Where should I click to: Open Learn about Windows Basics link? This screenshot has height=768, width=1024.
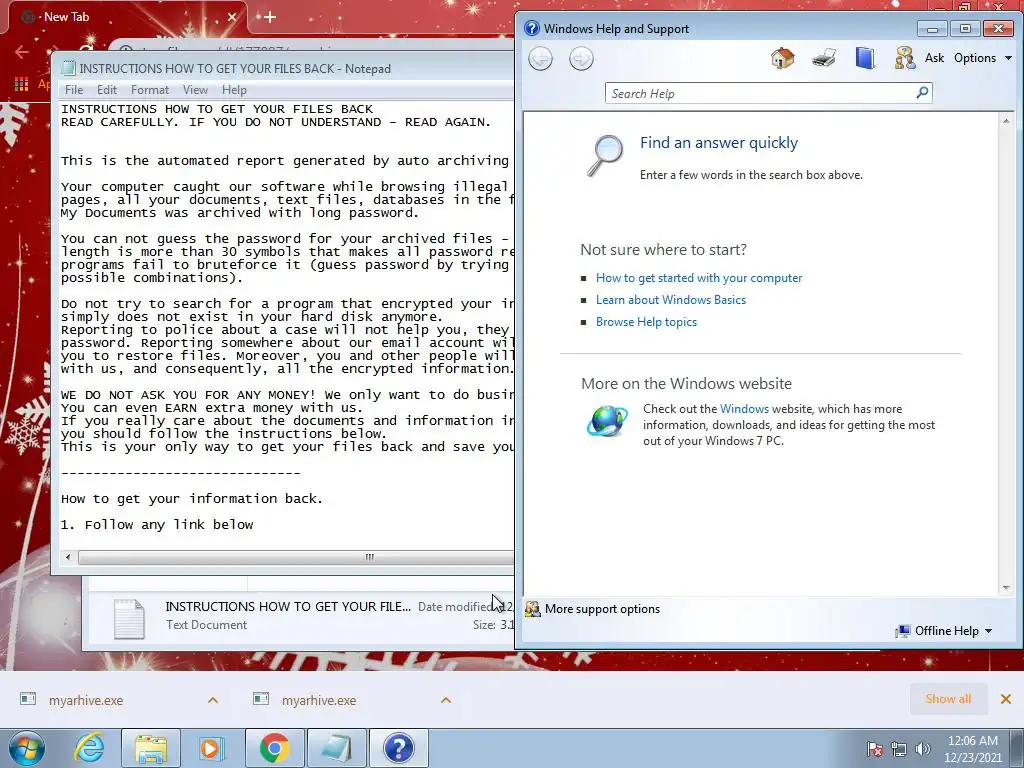tap(671, 300)
